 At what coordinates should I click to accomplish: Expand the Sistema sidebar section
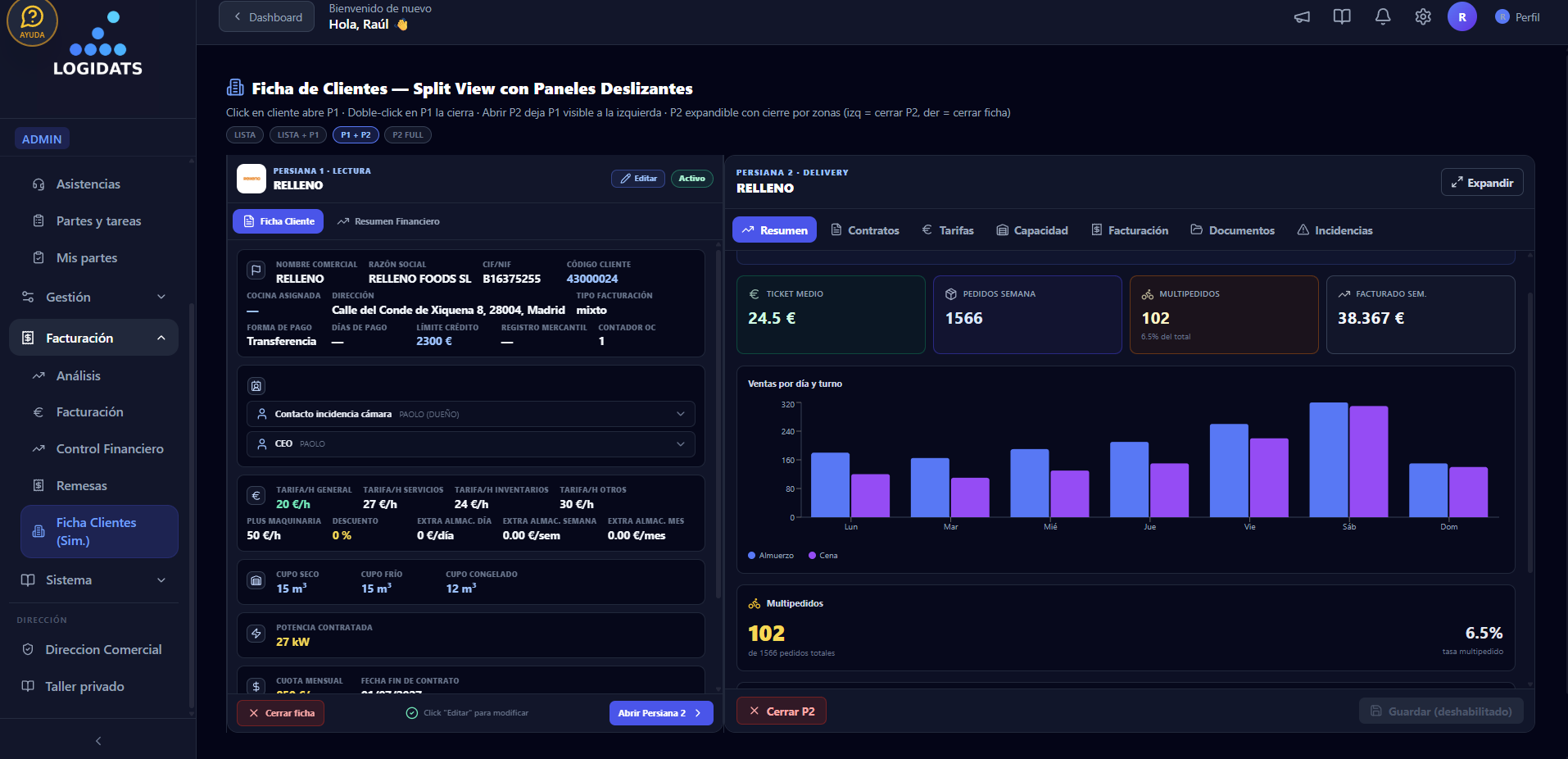[x=93, y=579]
